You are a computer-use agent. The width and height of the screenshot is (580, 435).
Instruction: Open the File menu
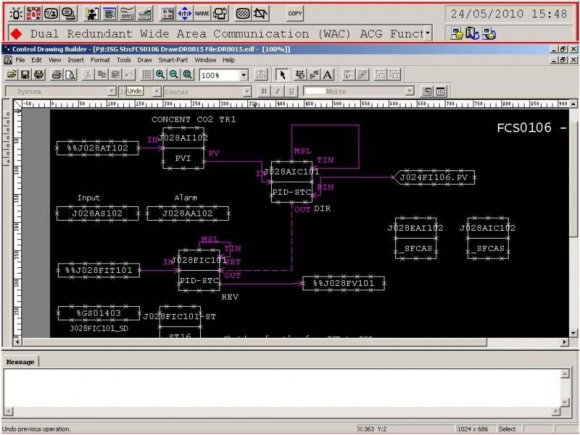(20, 60)
